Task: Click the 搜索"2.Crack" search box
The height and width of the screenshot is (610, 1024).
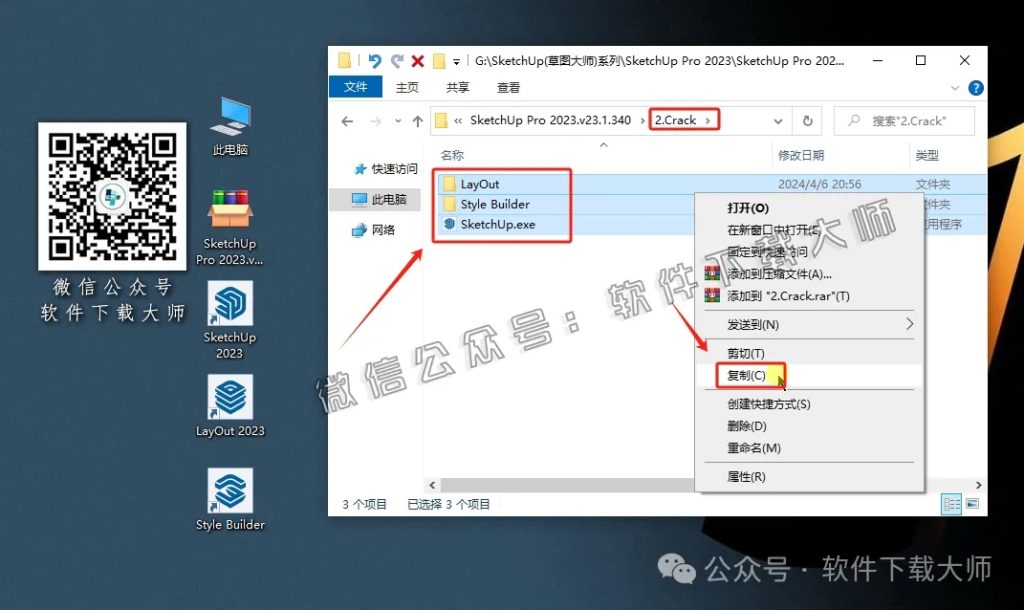Action: (904, 120)
